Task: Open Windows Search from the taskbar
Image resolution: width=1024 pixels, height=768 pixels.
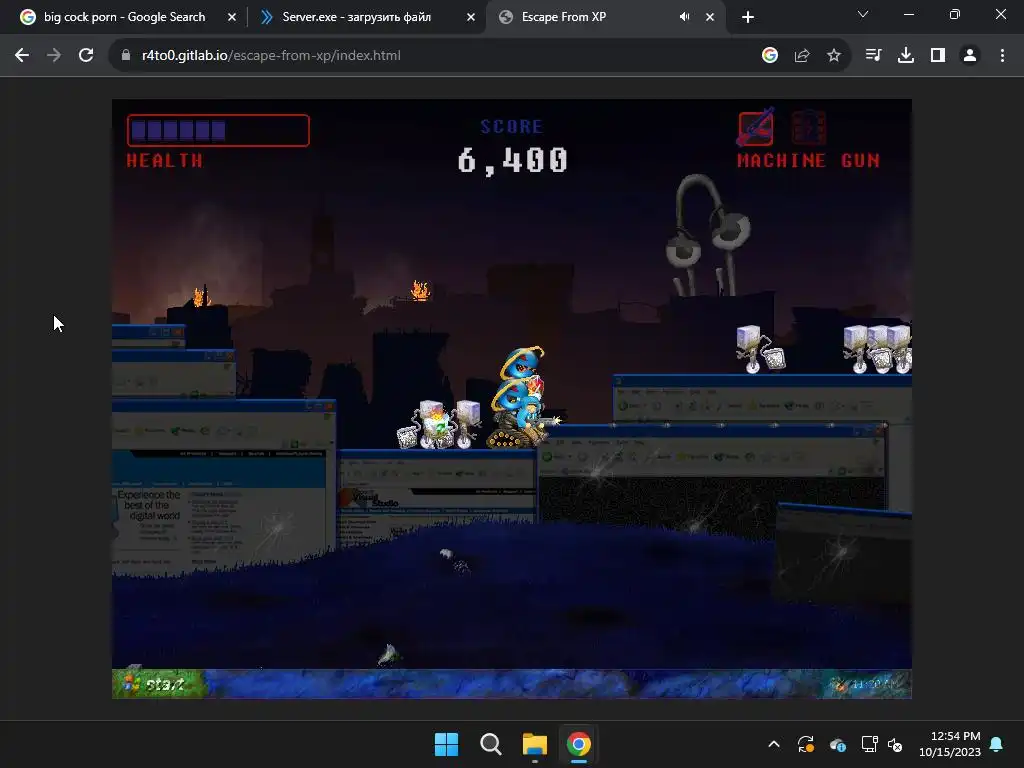Action: pos(490,744)
